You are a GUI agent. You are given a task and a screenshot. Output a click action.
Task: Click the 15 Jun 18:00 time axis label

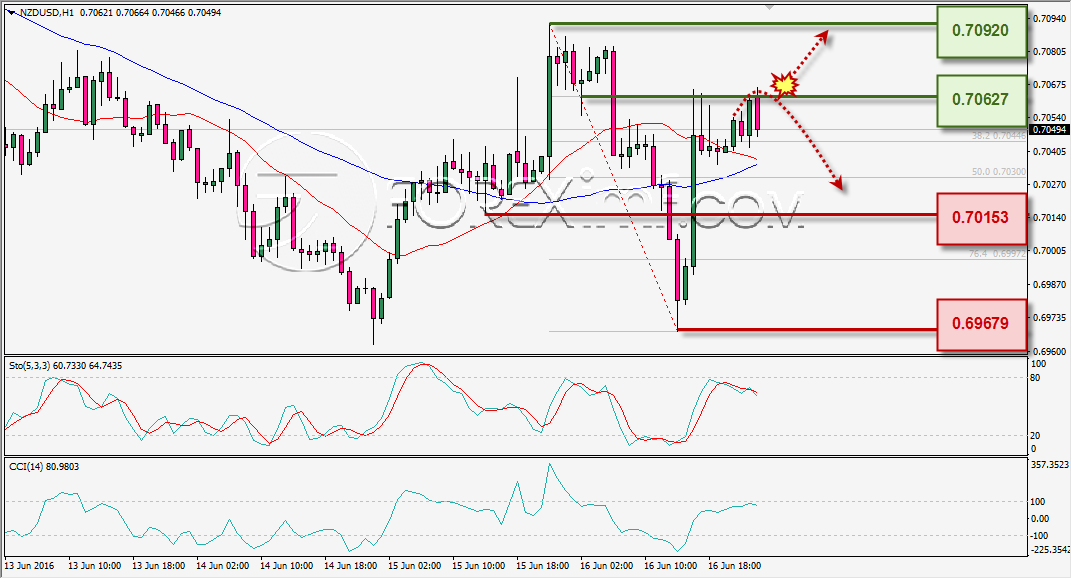[x=542, y=567]
